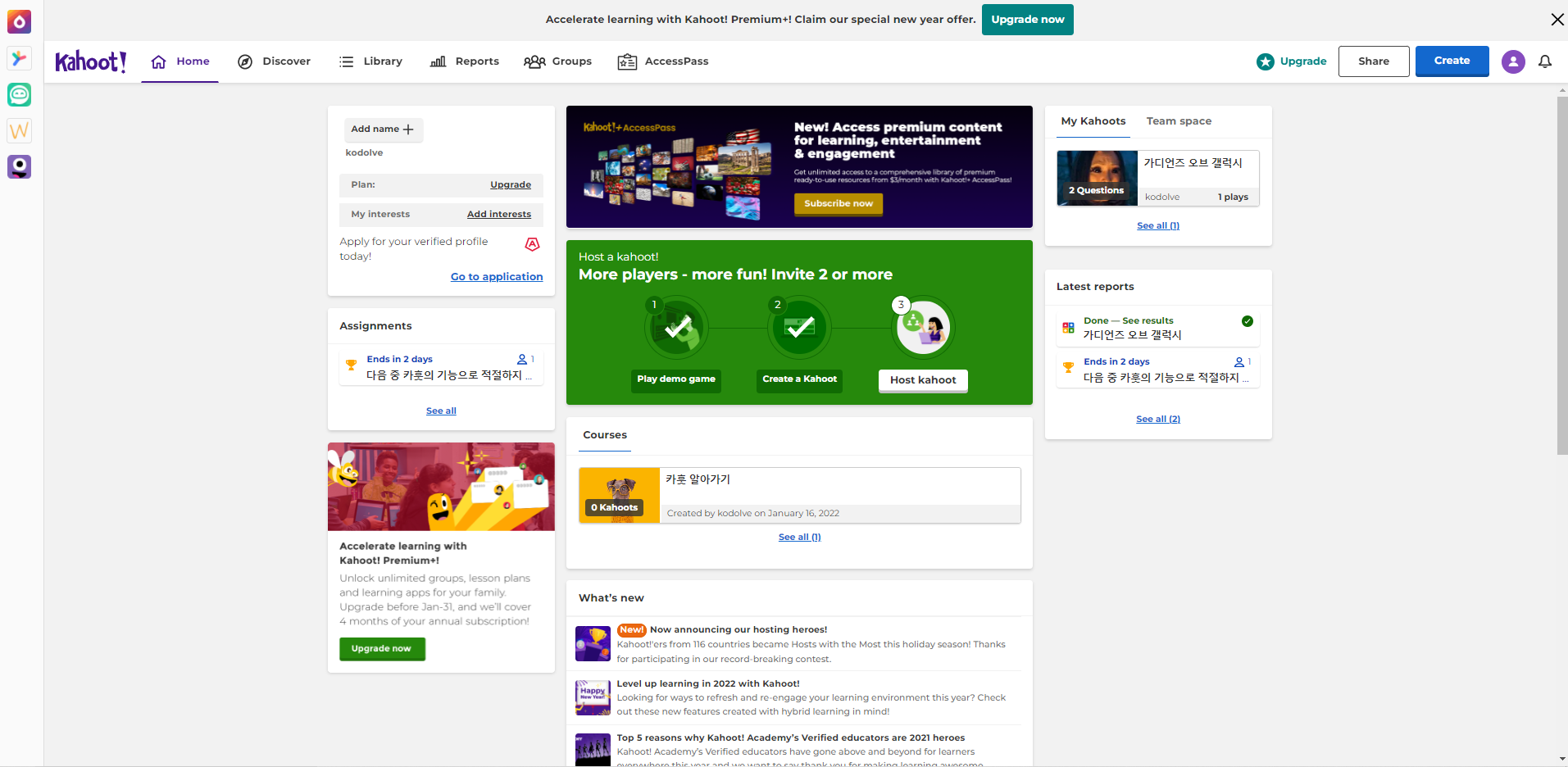Open Level up learning in 2022 article
Viewport: 1568px width, 767px height.
point(799,697)
